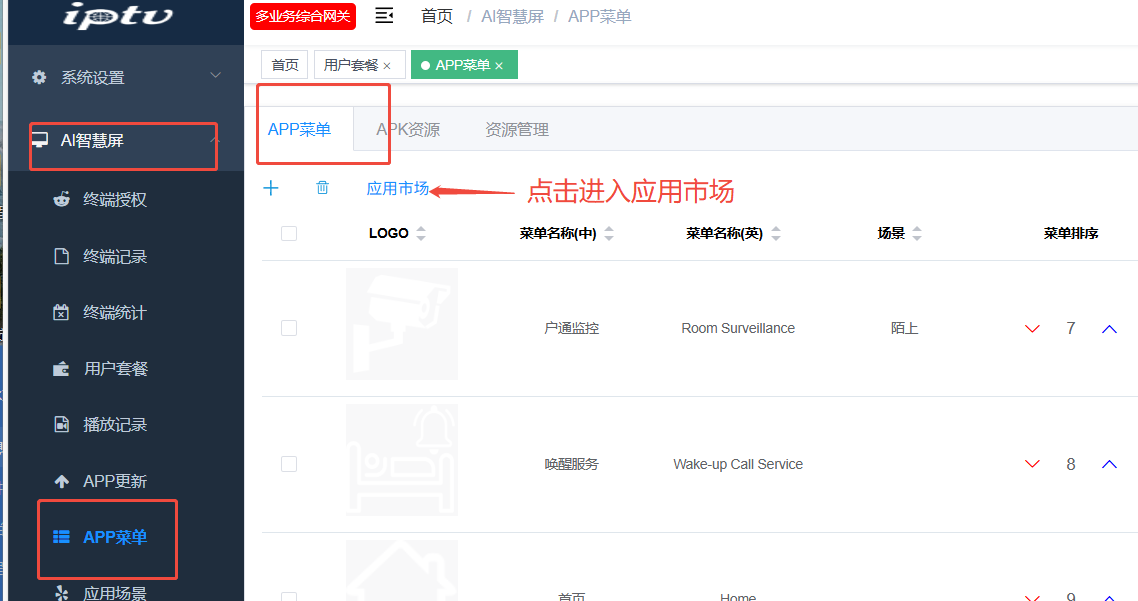Tick the checkbox for Room Surveillance row
1138x601 pixels.
pos(289,328)
